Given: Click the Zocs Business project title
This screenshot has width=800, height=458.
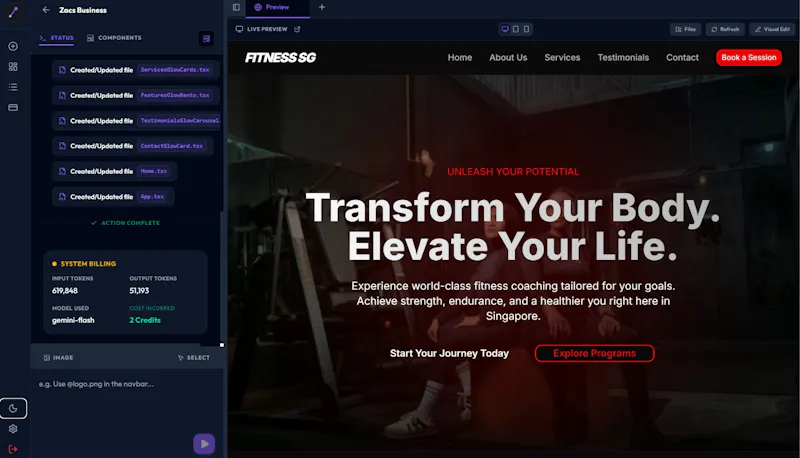Looking at the screenshot, I should 83,10.
